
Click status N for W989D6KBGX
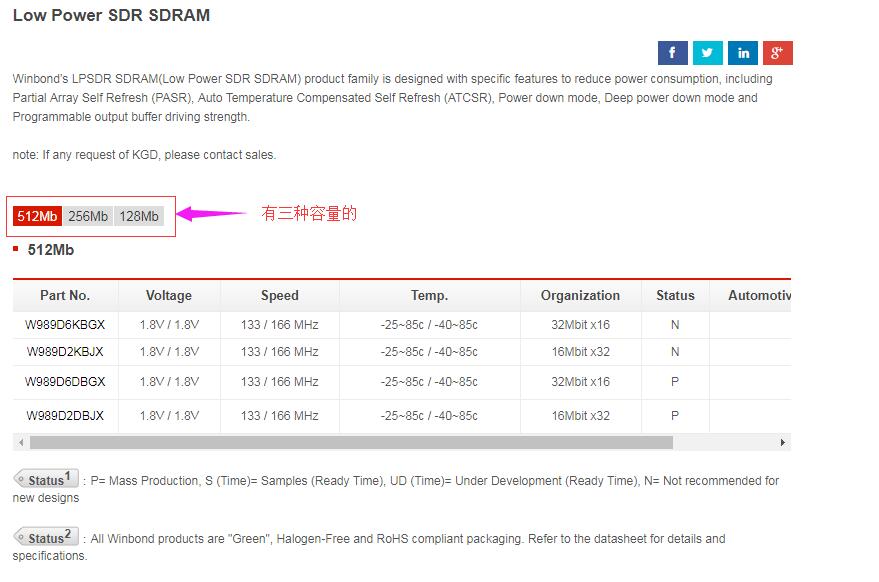[675, 325]
